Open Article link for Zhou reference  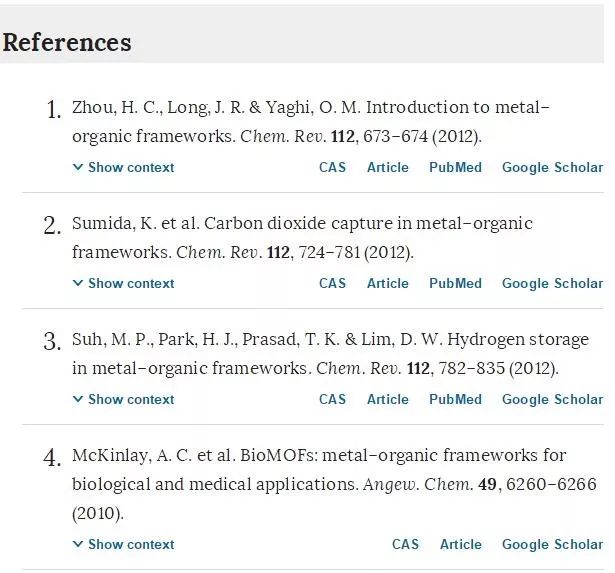point(387,168)
